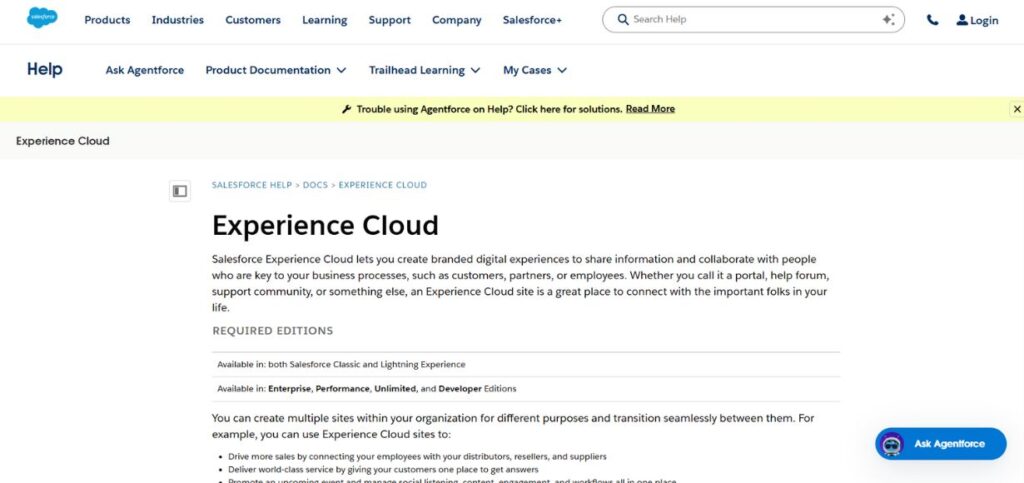Click the sparkle AI icon in search bar
This screenshot has height=483, width=1024.
888,20
